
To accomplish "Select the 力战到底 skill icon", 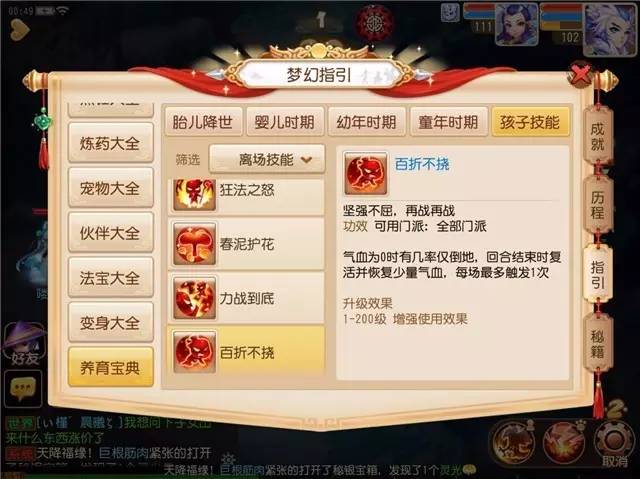I will [x=194, y=298].
